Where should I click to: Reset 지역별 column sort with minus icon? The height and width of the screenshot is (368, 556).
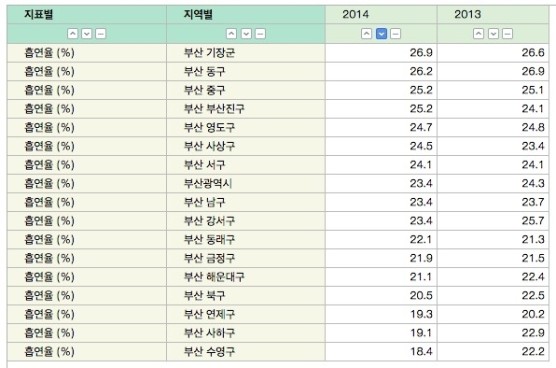[260, 34]
